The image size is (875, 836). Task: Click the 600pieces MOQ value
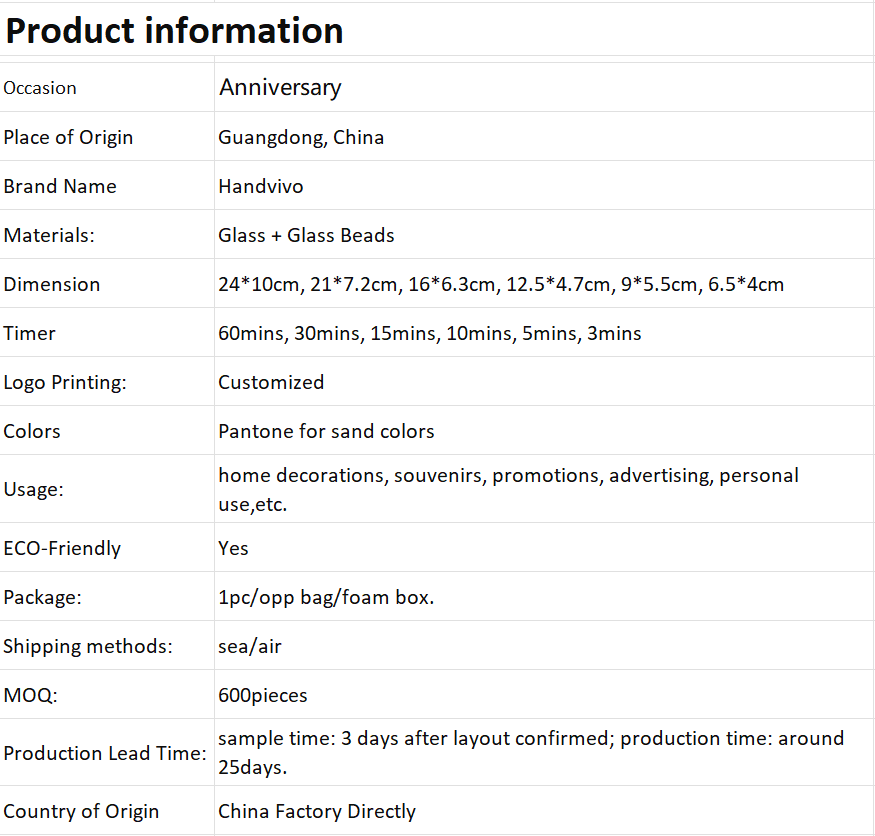point(263,695)
